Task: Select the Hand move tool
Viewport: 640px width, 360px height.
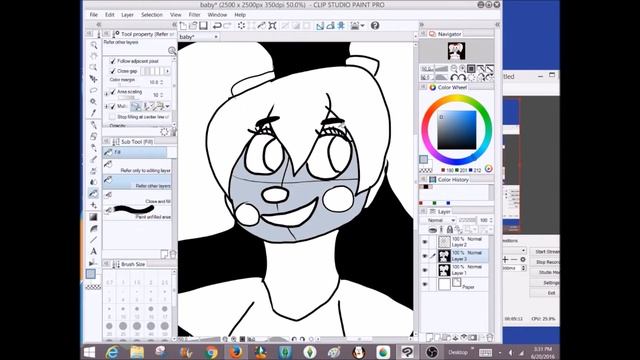Action: (x=93, y=56)
